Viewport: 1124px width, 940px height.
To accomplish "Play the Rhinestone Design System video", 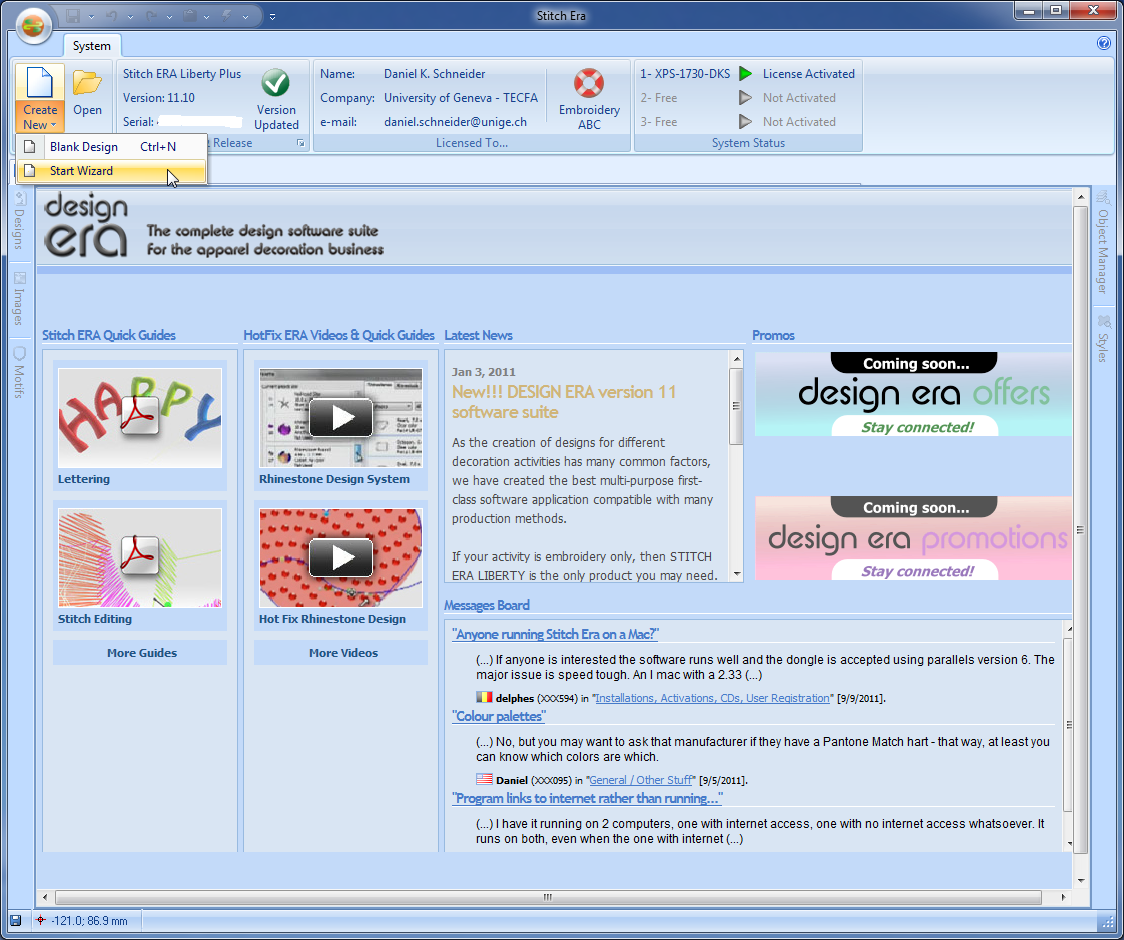I will [x=340, y=418].
